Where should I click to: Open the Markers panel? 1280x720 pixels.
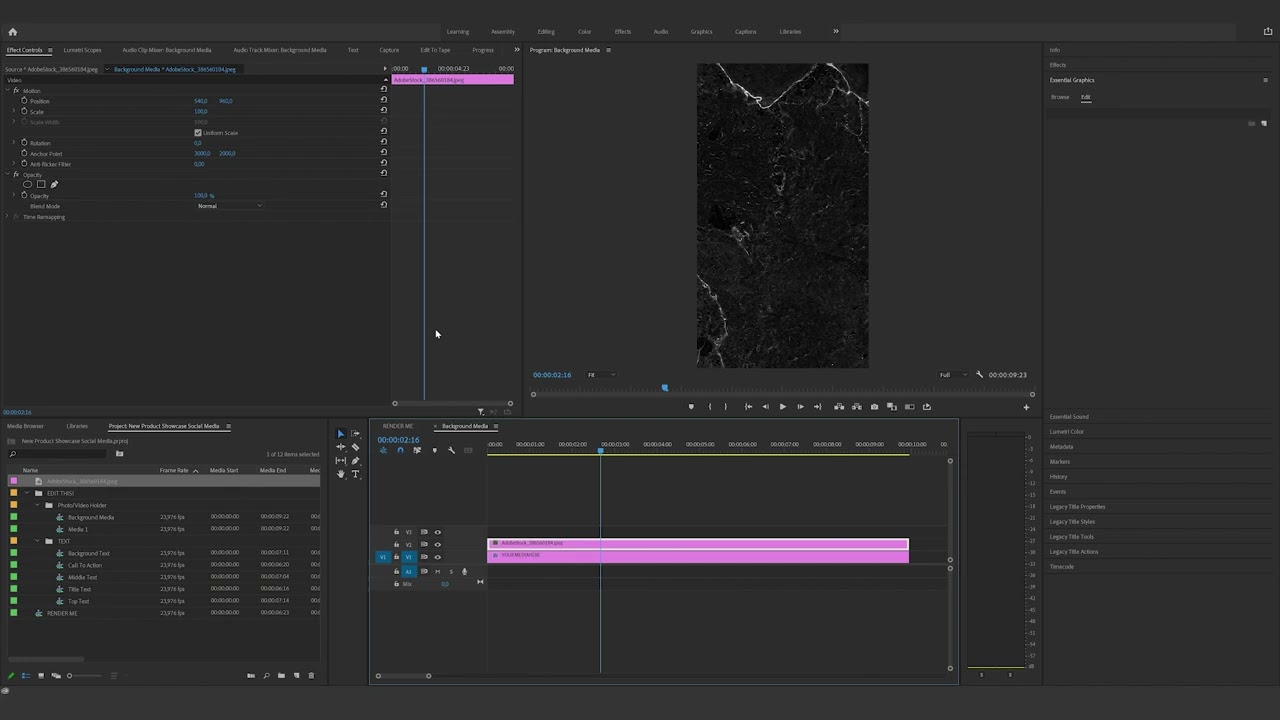point(1059,462)
